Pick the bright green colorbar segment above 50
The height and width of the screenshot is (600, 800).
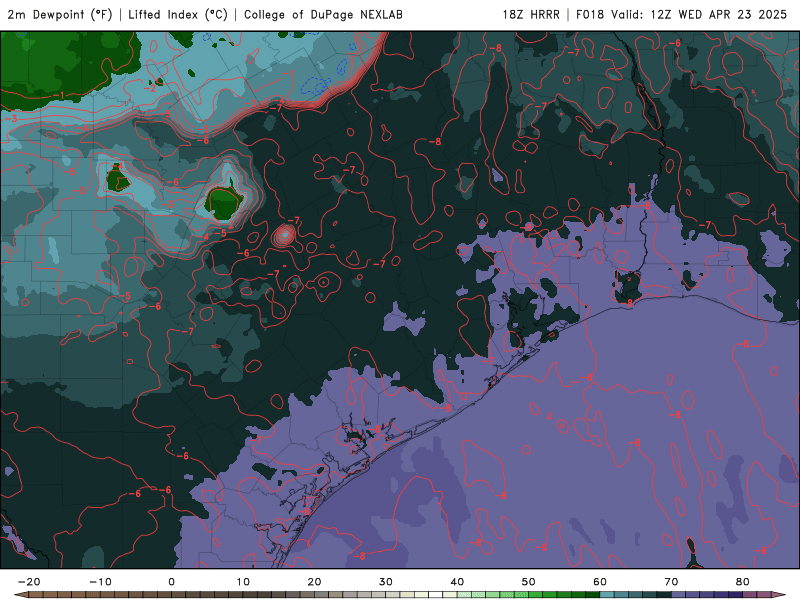coord(536,595)
